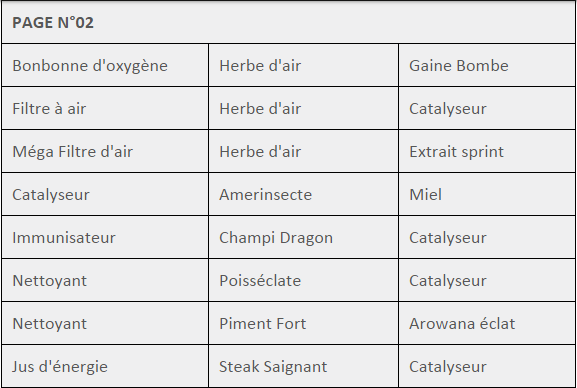Image resolution: width=577 pixels, height=388 pixels.
Task: Click Herbe d'air beside Filtre à air
Action: [x=303, y=108]
